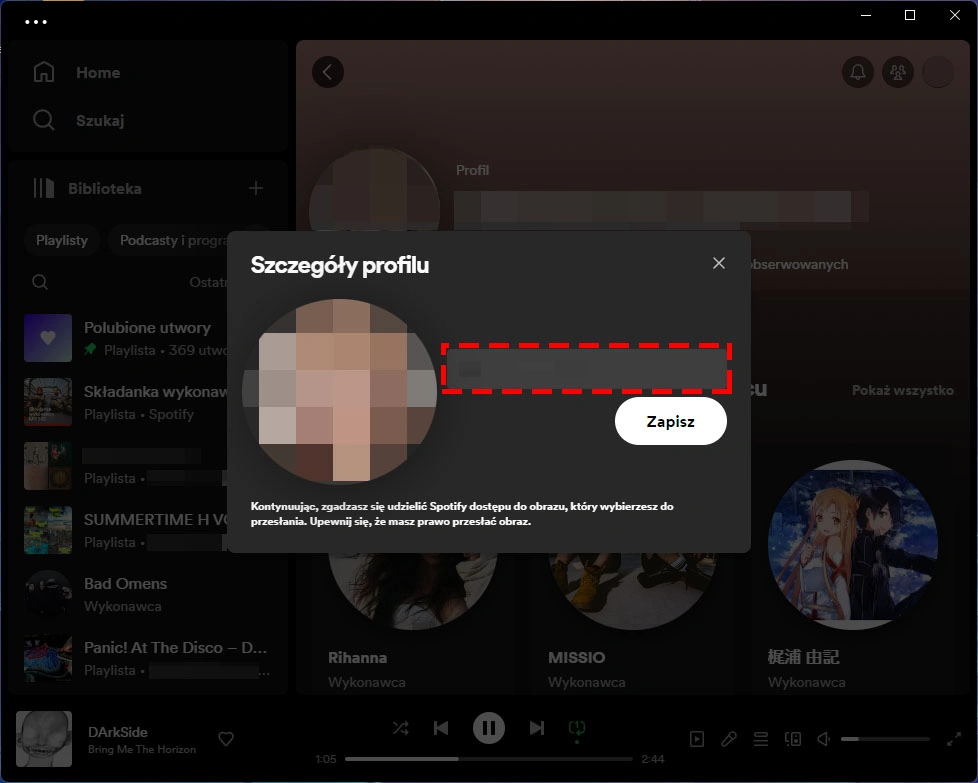The height and width of the screenshot is (783, 978).
Task: Open the connect to device menu
Action: [x=793, y=739]
